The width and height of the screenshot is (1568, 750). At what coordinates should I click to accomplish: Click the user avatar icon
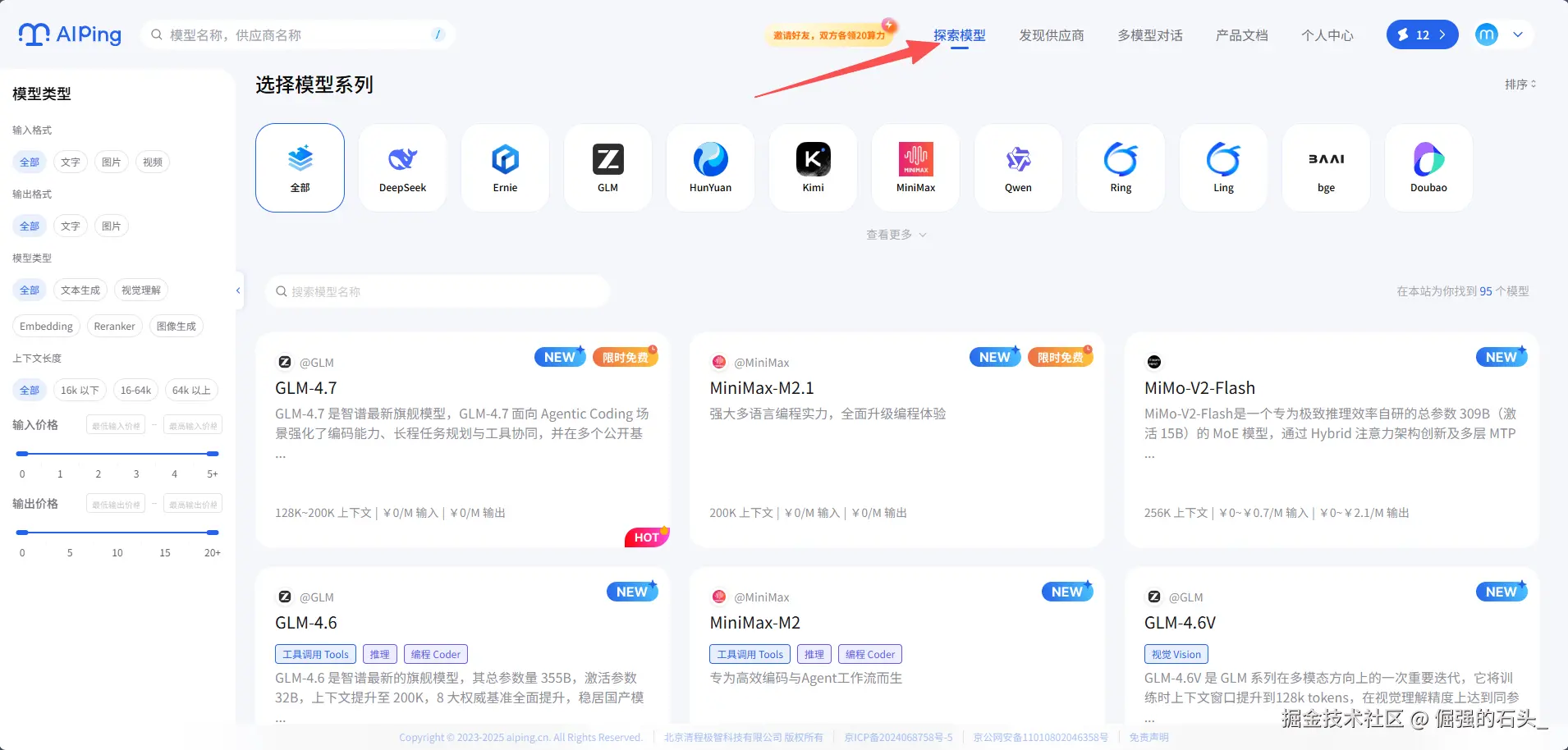click(1487, 34)
